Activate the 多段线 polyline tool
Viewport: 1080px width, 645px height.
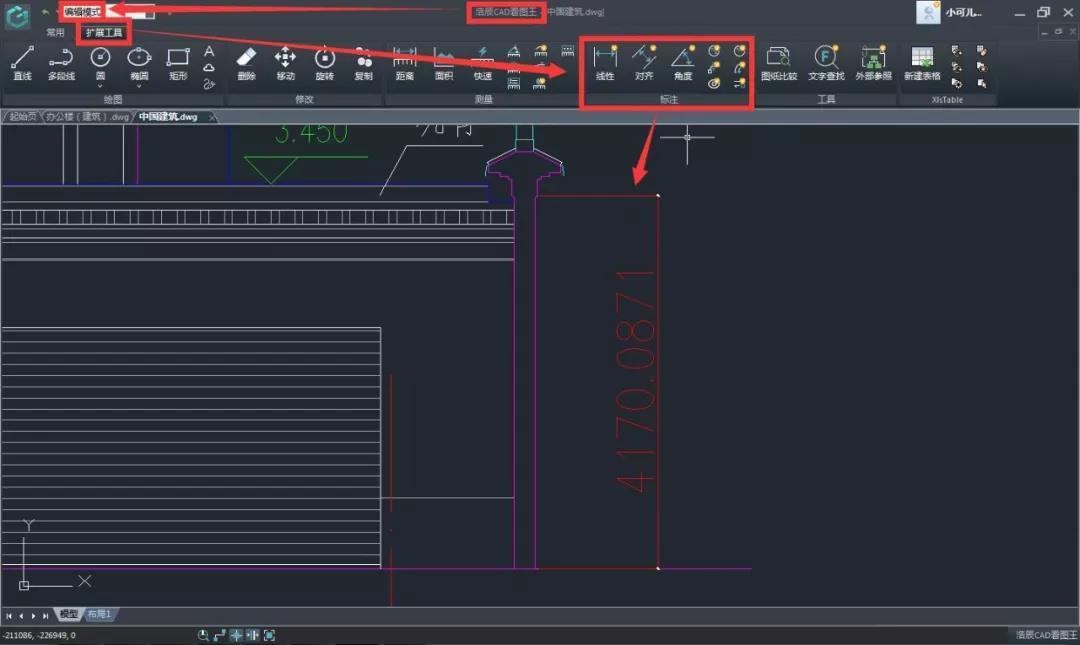click(x=62, y=60)
